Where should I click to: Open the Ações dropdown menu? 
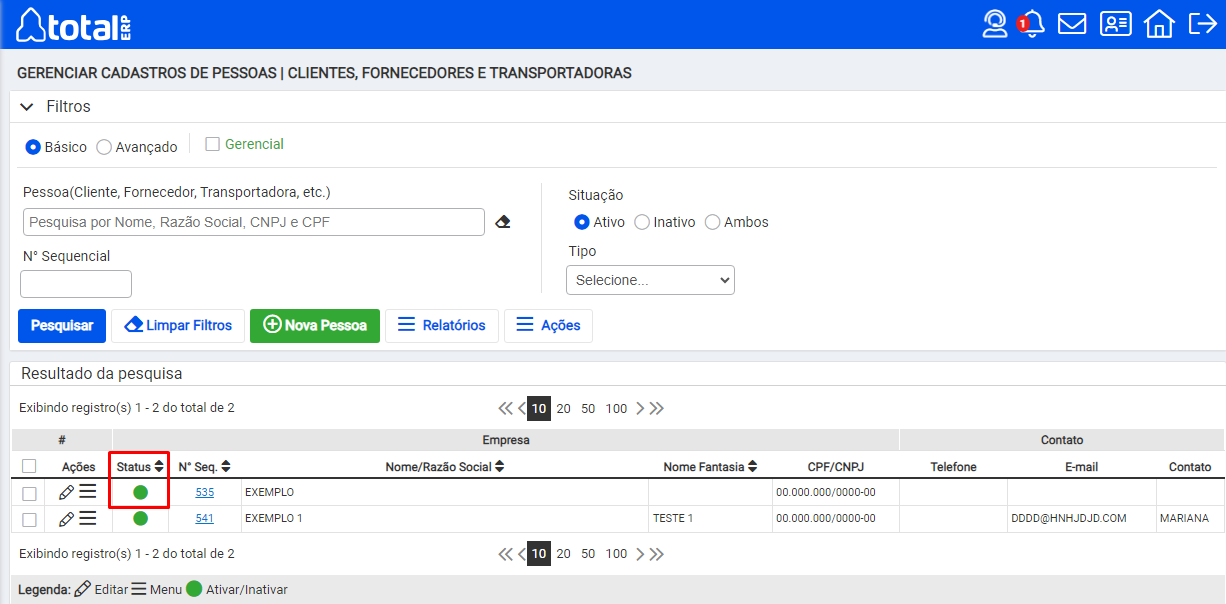tap(548, 325)
